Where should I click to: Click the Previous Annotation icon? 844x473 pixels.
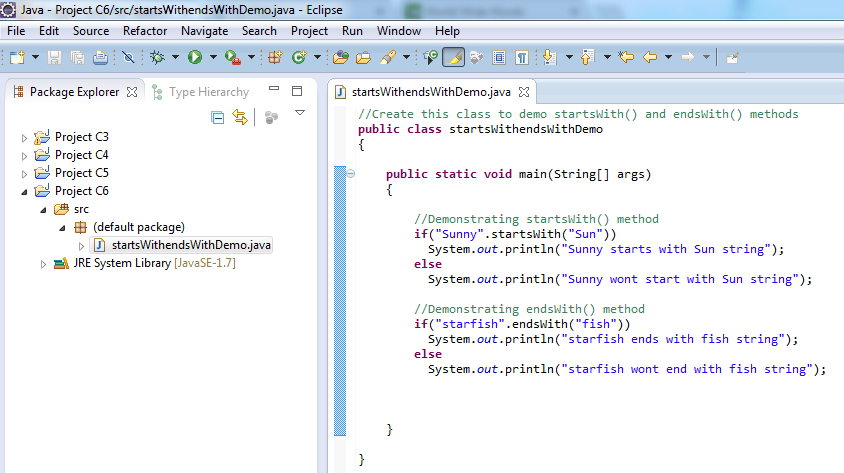tap(587, 57)
